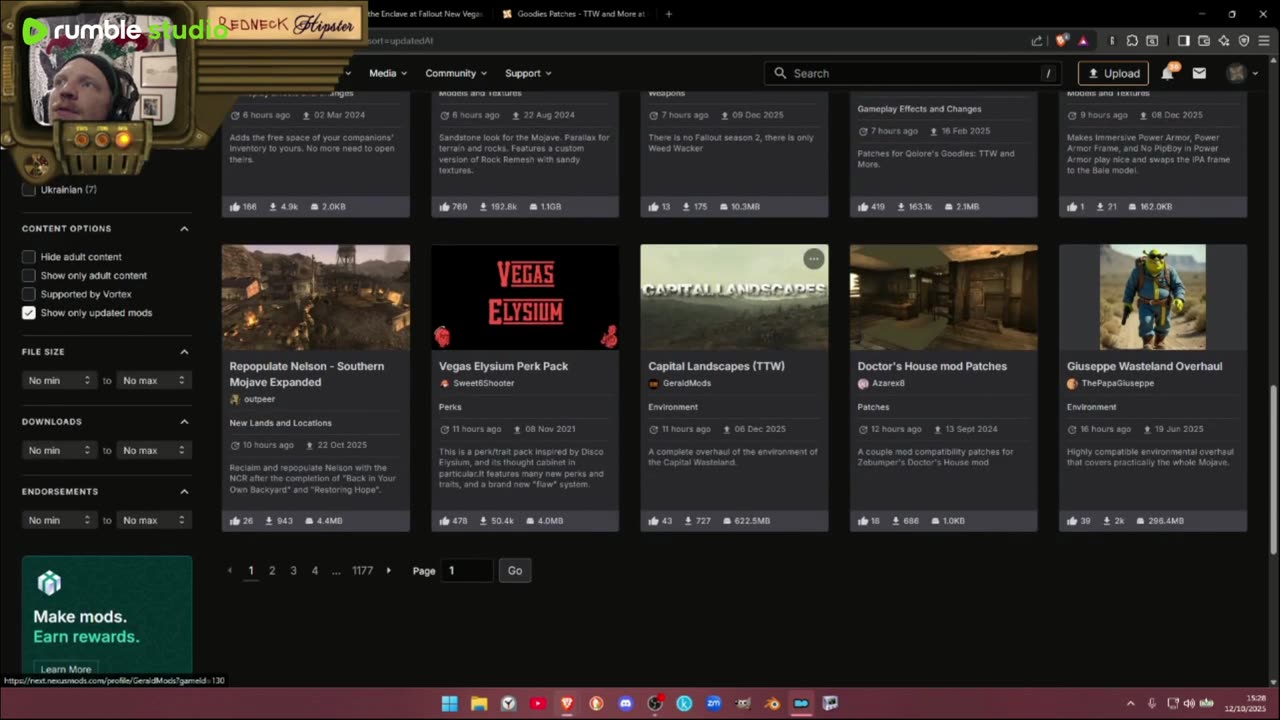Collapse the Downloads filter section
This screenshot has width=1280, height=720.
coord(184,422)
